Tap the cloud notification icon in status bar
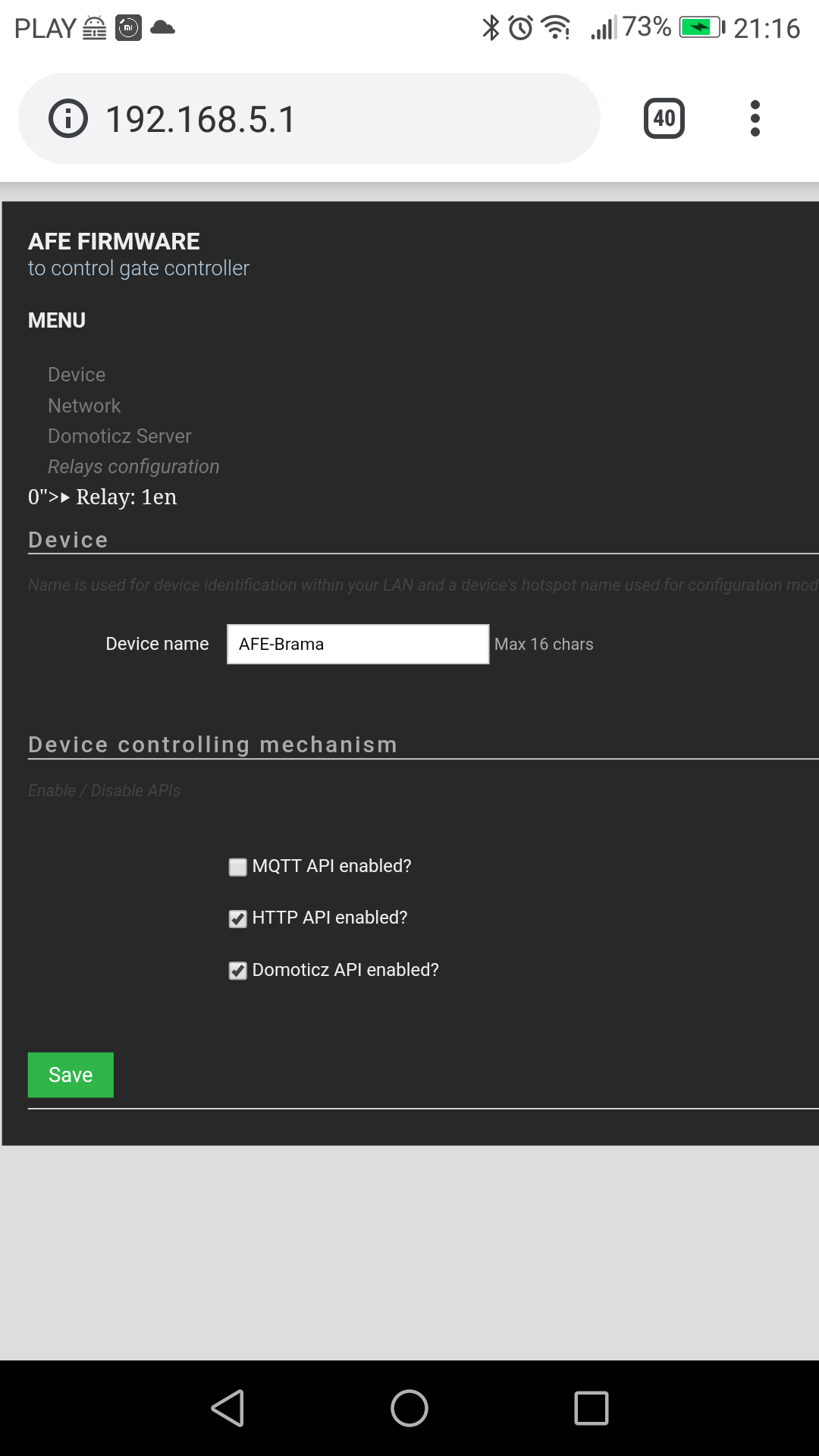 tap(162, 28)
